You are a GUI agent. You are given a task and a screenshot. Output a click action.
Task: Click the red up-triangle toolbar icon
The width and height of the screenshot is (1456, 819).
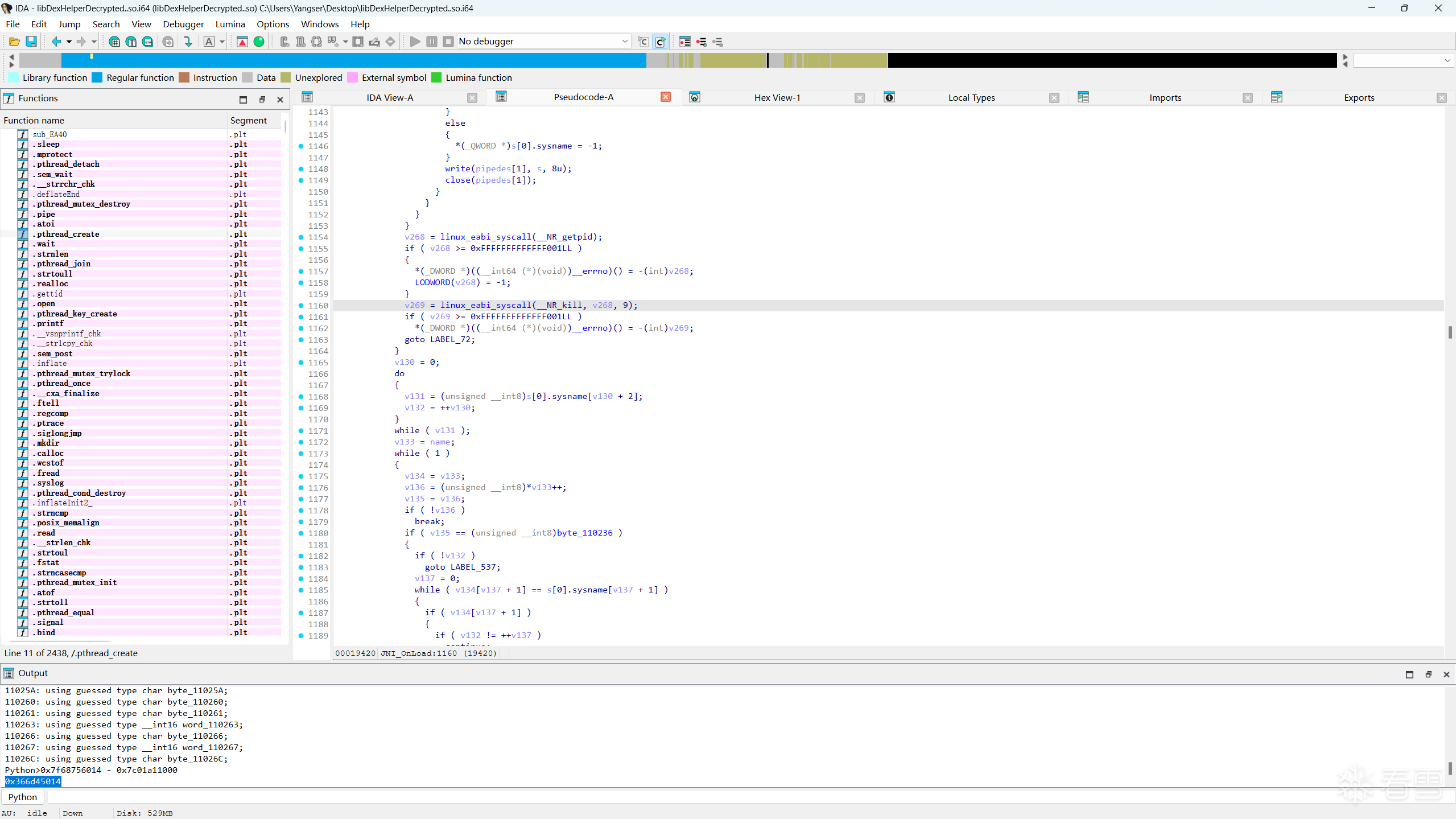(242, 42)
